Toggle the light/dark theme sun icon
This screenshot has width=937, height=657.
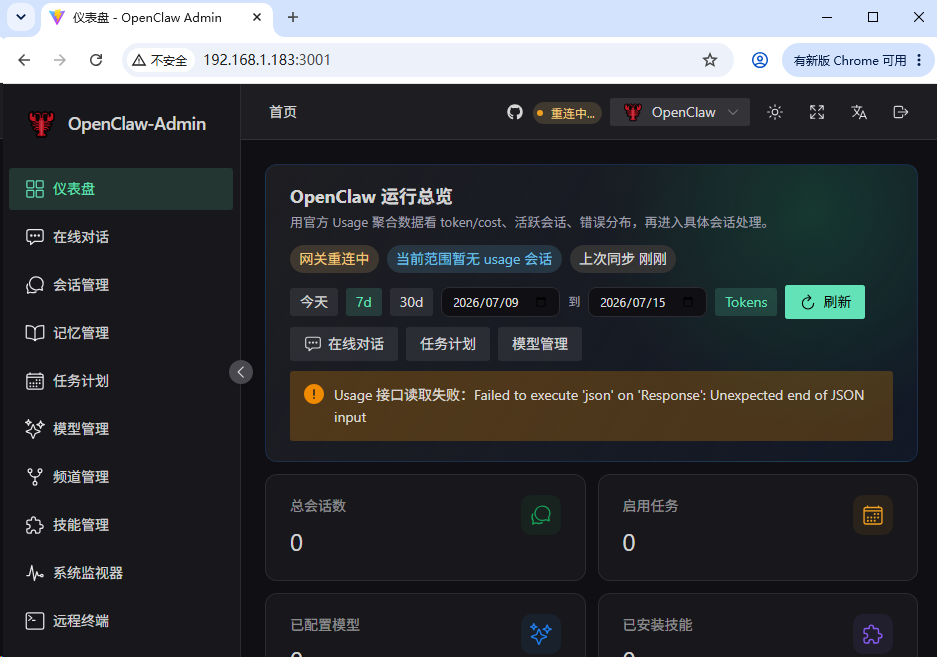tap(775, 112)
